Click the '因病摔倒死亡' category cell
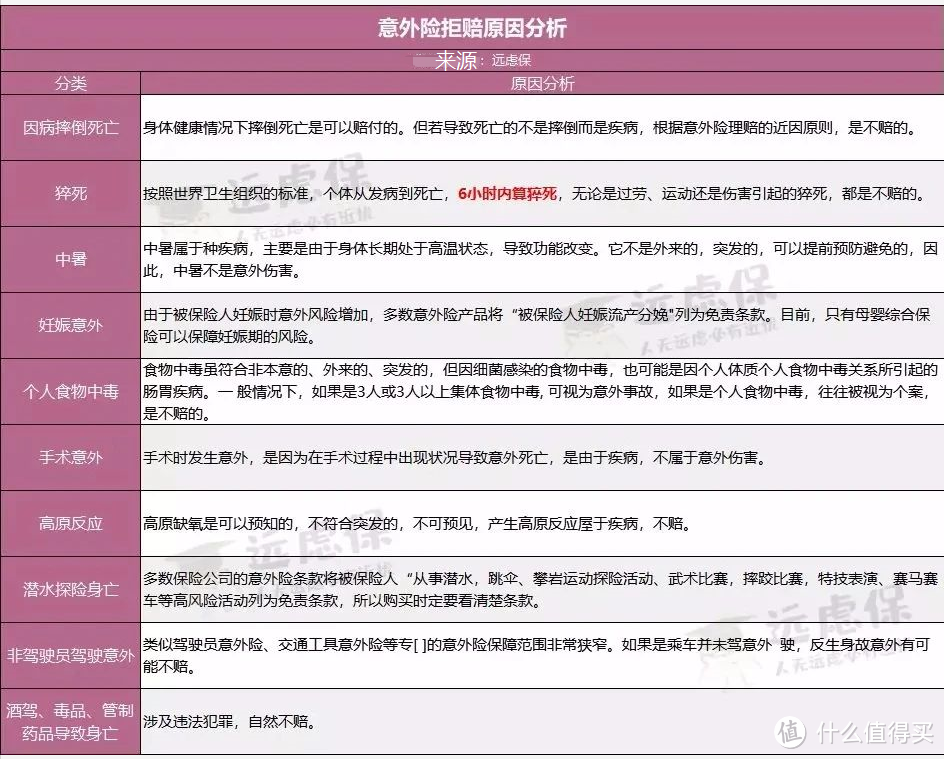Viewport: 944px width, 759px height. (70, 128)
